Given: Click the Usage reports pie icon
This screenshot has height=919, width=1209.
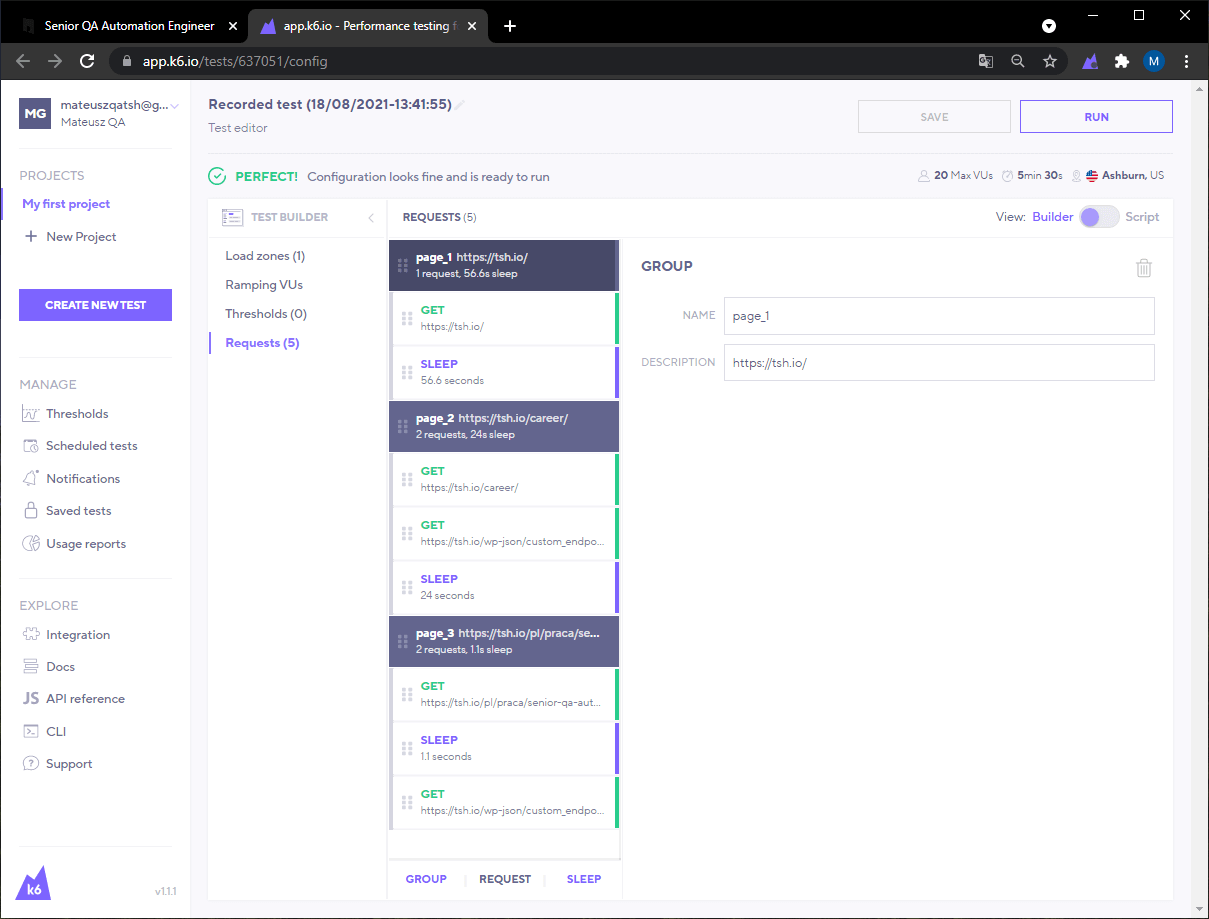Looking at the screenshot, I should [x=30, y=544].
